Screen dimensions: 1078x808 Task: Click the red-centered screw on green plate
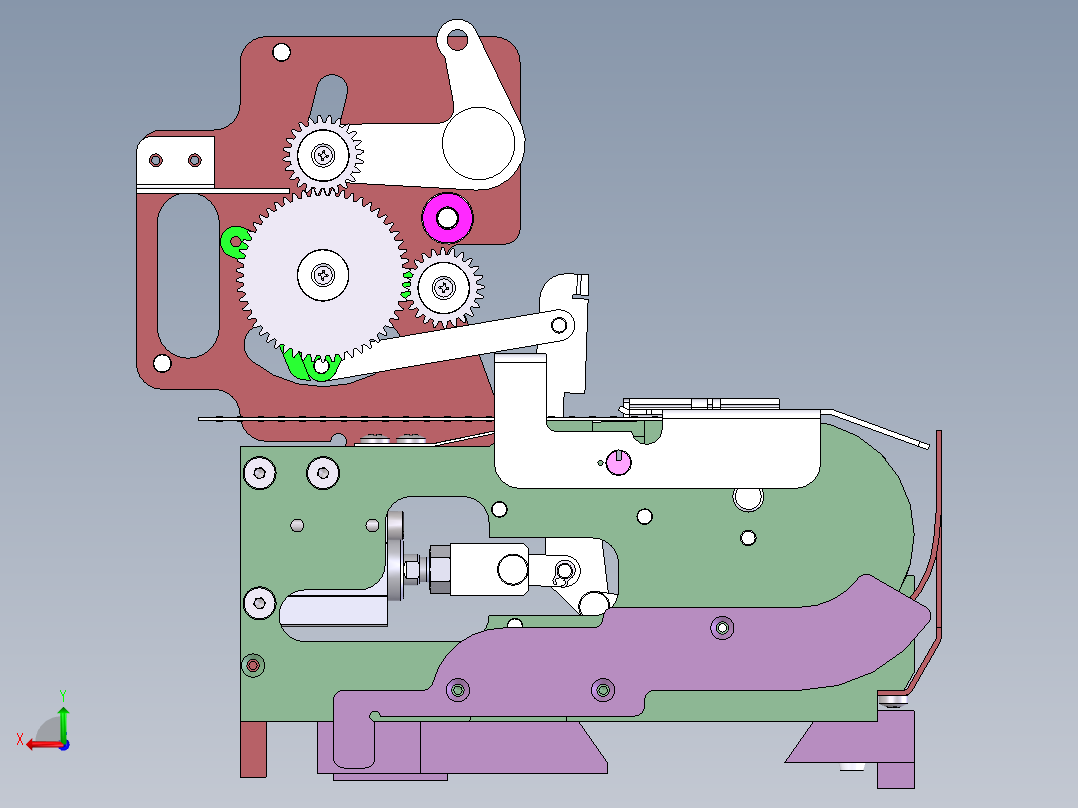[x=253, y=665]
